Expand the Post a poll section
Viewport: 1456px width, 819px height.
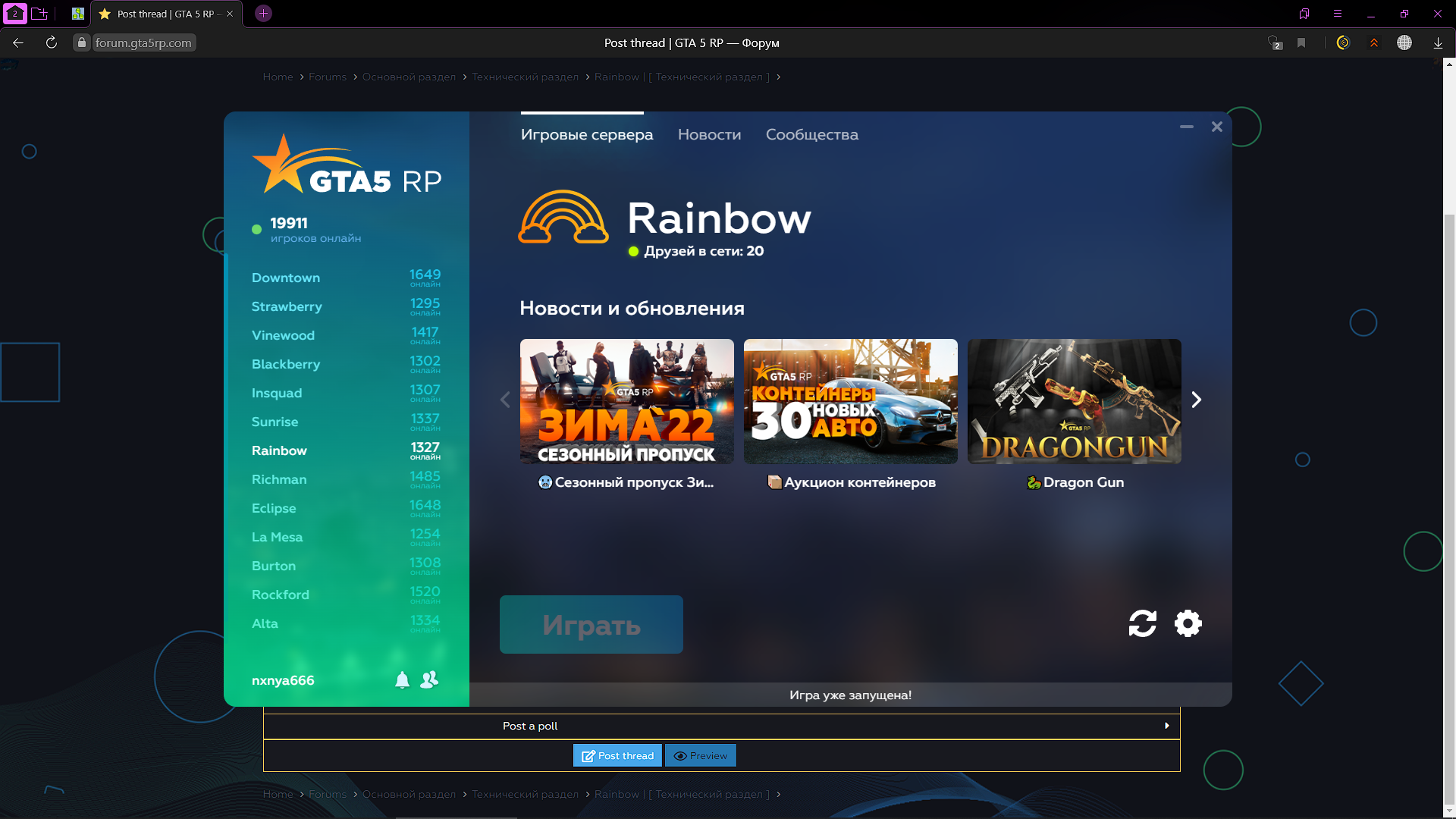[x=1167, y=725]
